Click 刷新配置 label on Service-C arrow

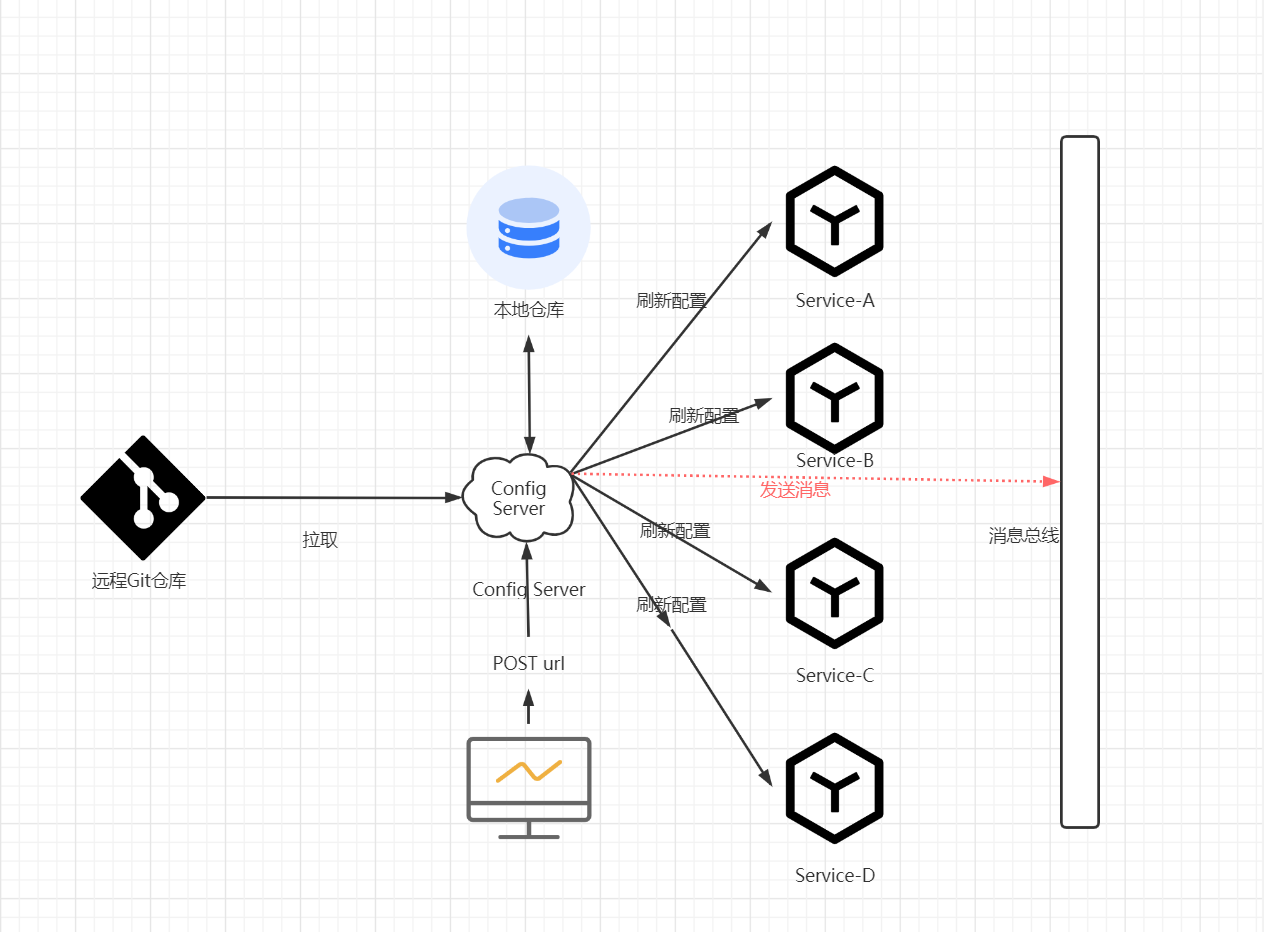(x=675, y=531)
